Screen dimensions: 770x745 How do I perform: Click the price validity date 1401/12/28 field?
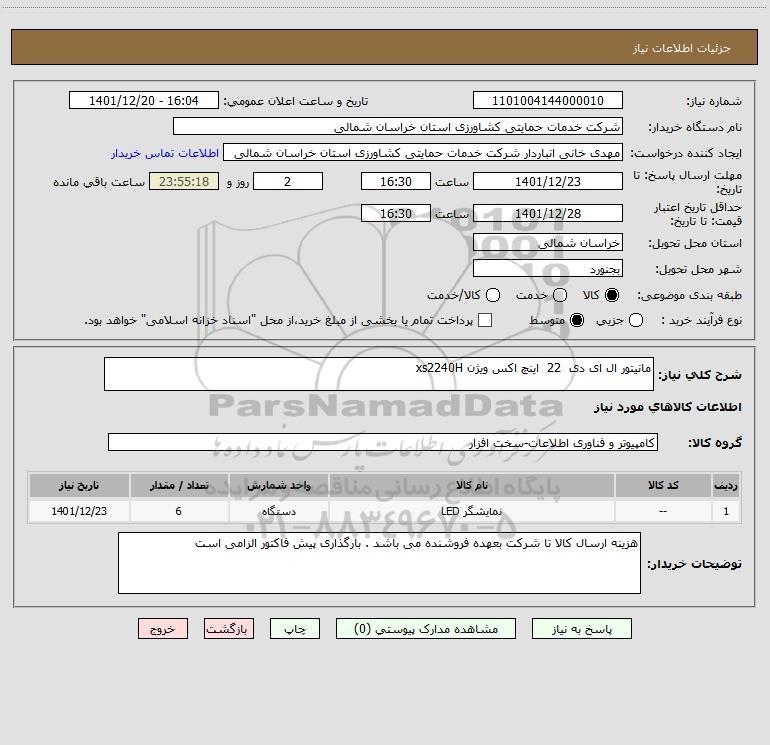pos(548,213)
